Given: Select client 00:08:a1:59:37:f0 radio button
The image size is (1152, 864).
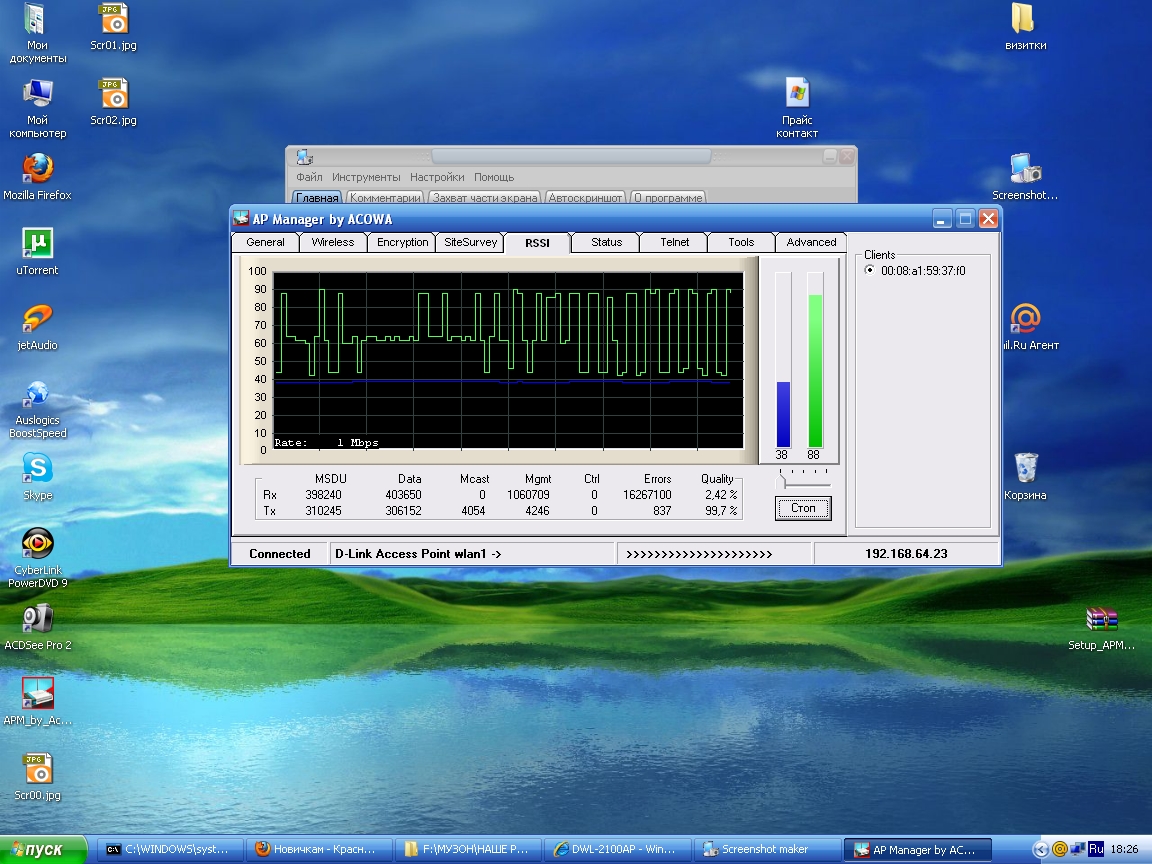Looking at the screenshot, I should tap(869, 270).
